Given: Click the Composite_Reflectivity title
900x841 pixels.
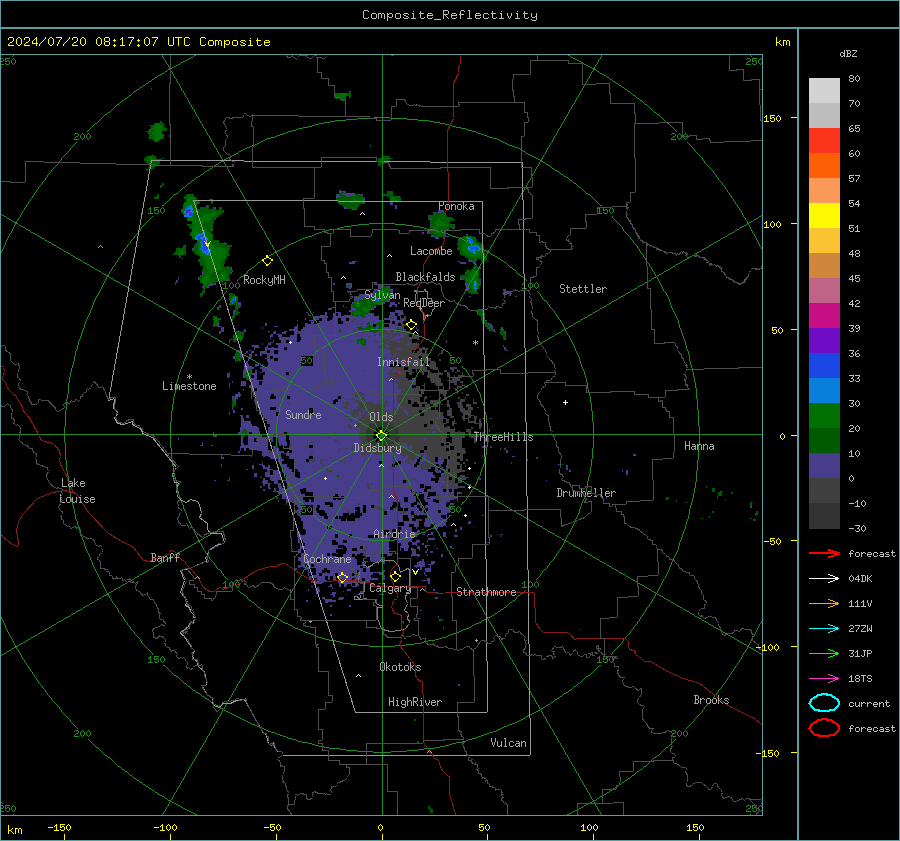Looking at the screenshot, I should coord(450,15).
